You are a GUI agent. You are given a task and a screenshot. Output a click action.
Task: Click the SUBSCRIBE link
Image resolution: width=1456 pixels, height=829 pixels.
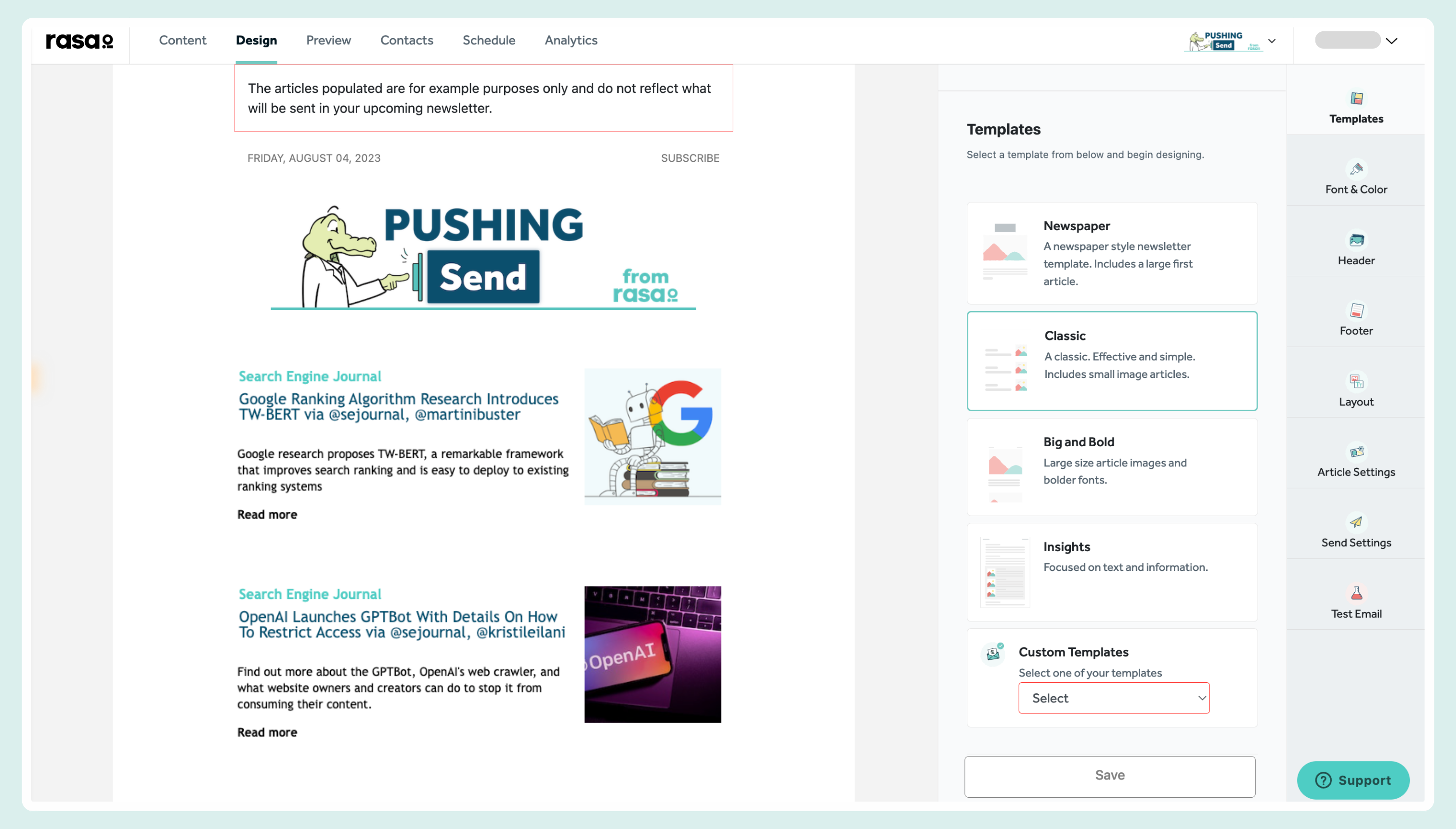click(x=689, y=158)
